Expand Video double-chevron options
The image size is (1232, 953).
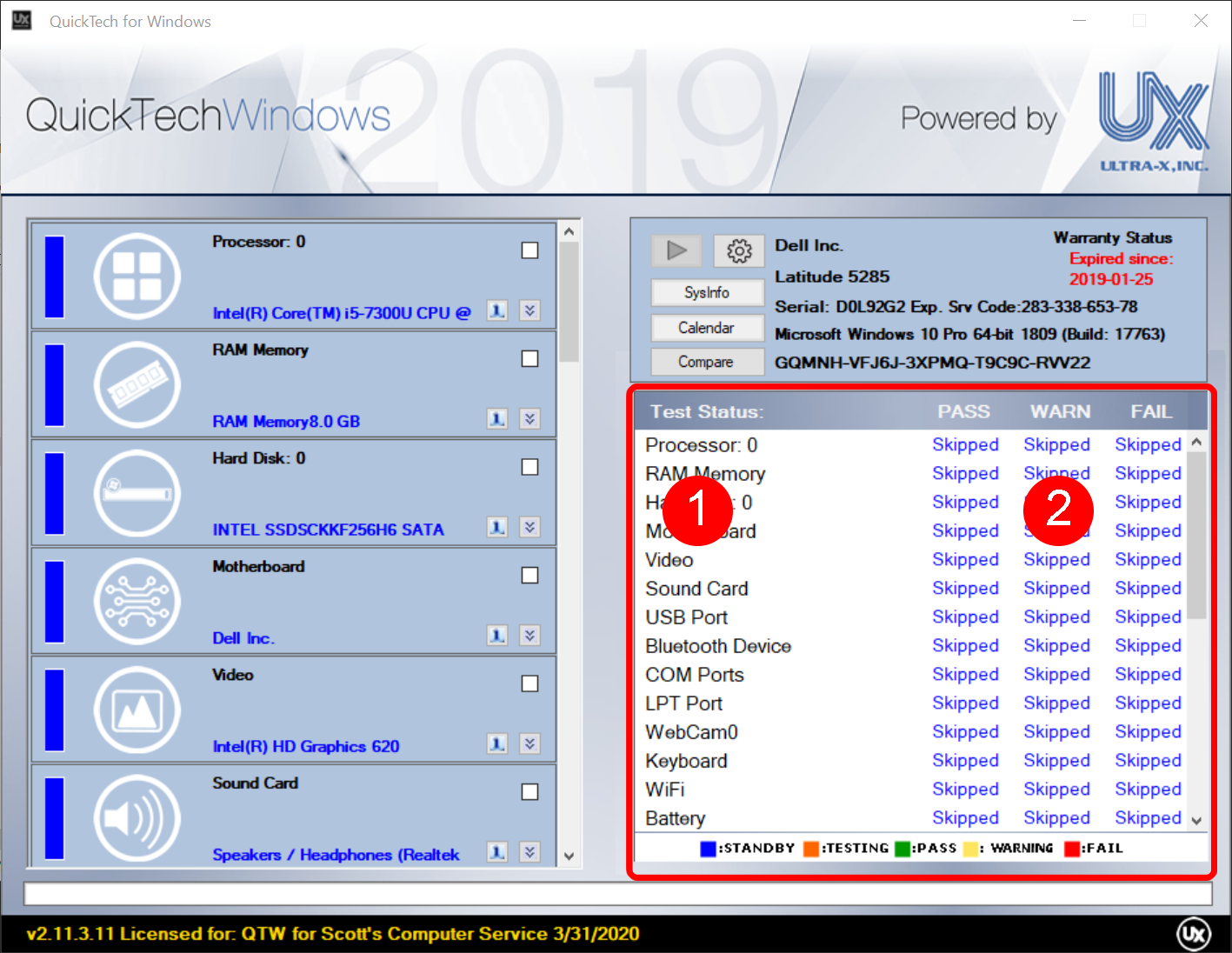[529, 743]
